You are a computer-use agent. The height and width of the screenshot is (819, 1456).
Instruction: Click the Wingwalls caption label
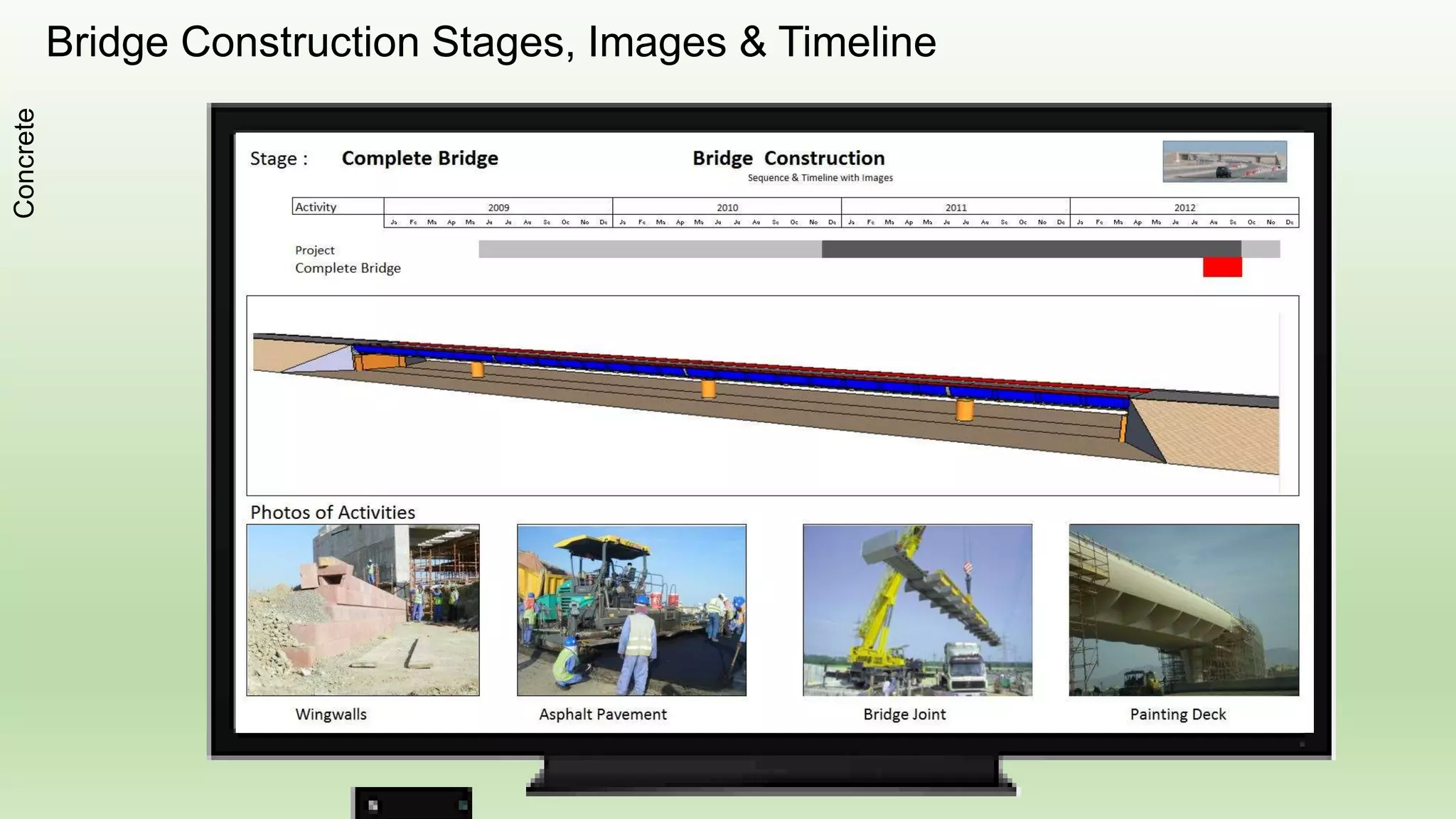(331, 714)
